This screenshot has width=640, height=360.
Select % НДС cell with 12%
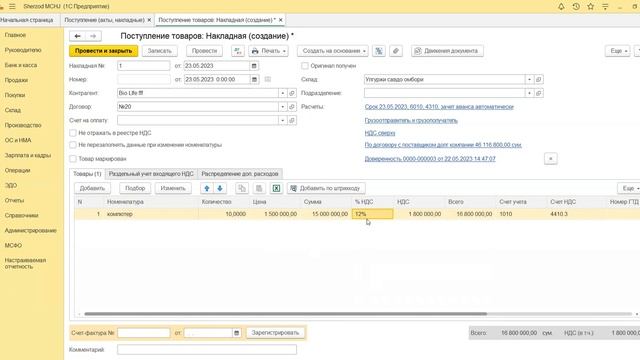click(373, 214)
